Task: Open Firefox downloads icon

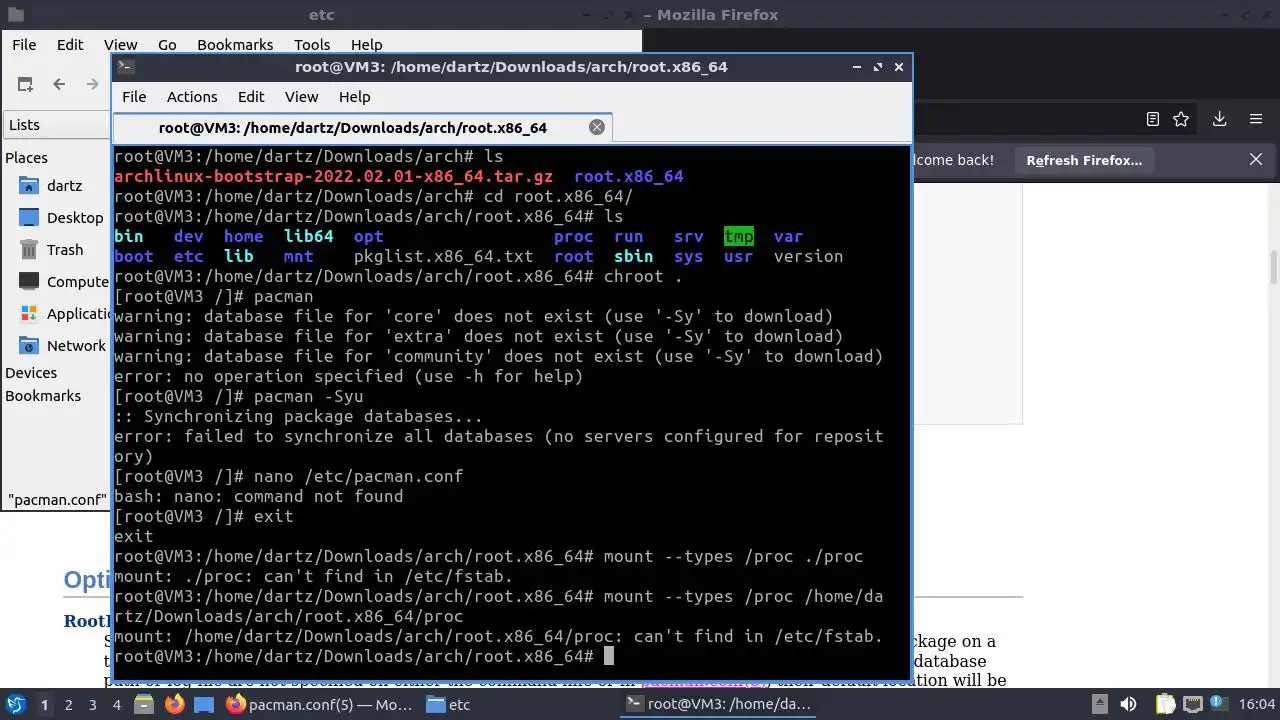Action: click(x=1219, y=119)
